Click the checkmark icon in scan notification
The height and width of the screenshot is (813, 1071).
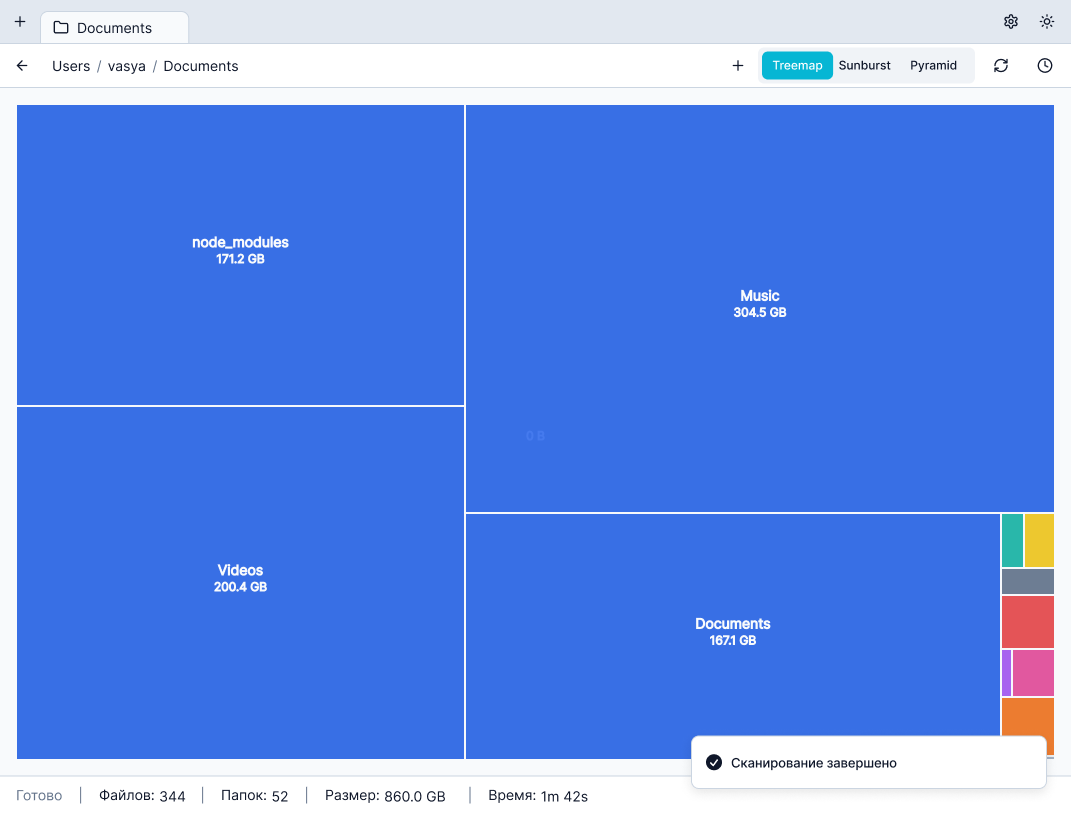(x=714, y=763)
